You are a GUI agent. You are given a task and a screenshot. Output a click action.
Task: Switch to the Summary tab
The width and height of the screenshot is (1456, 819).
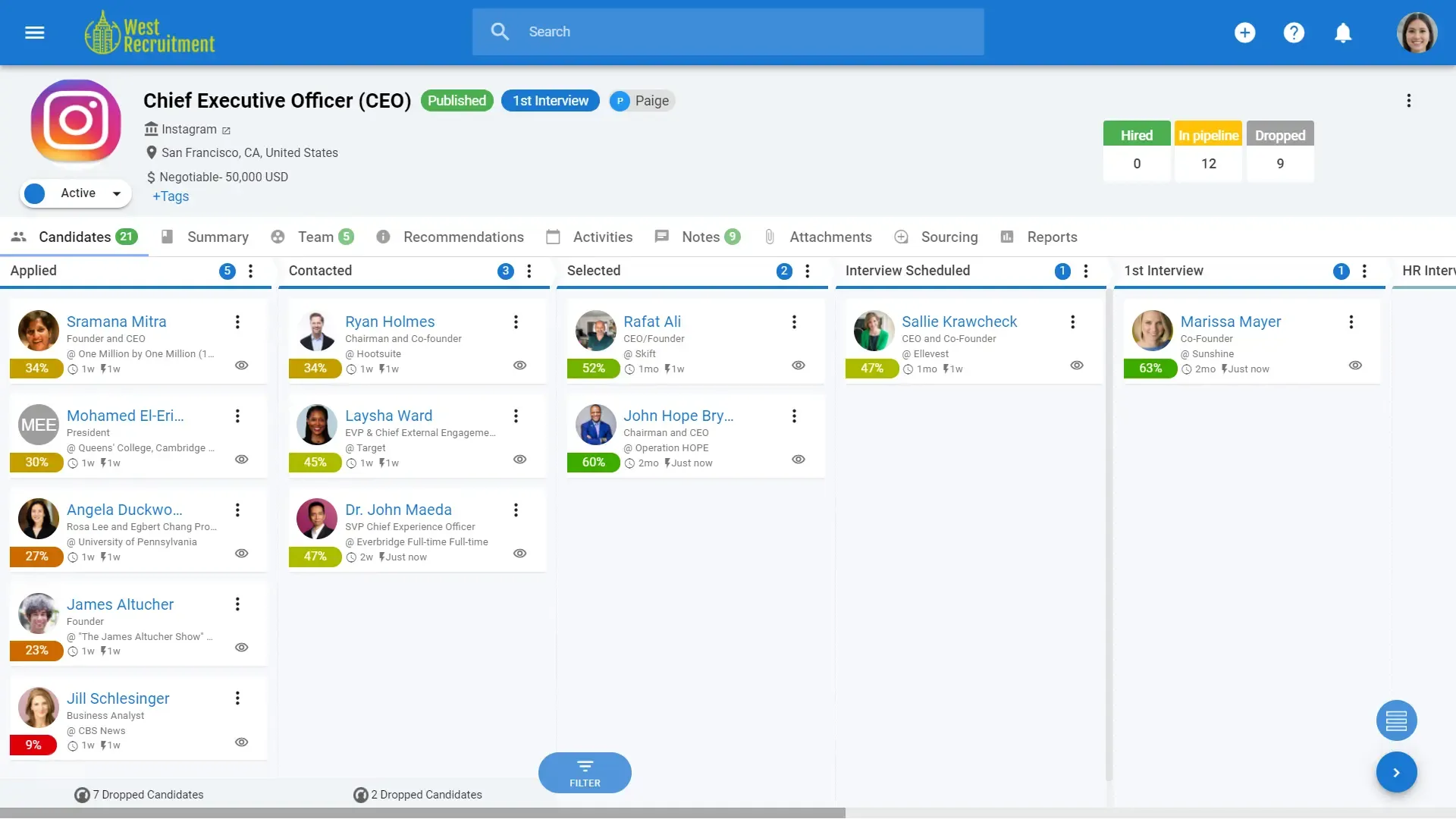(x=217, y=237)
